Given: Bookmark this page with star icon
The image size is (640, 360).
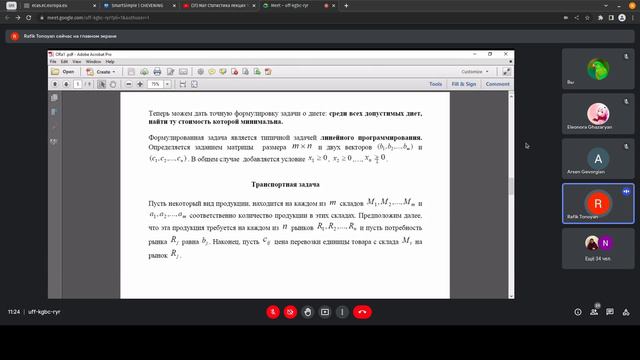Looking at the screenshot, I should [x=587, y=18].
